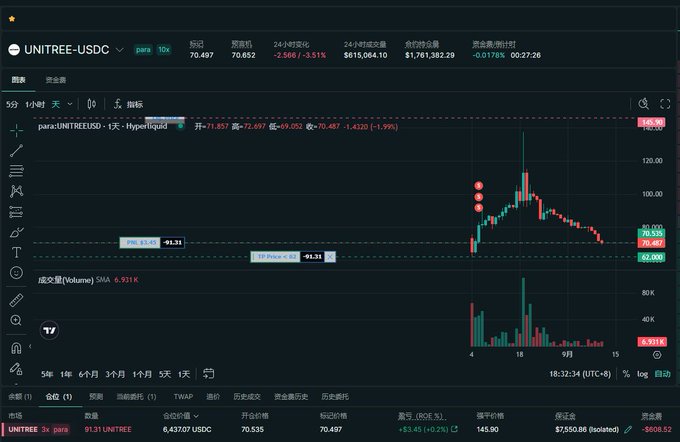Click the 145.90 liquidation price label on axis
Image resolution: width=680 pixels, height=442 pixels.
[651, 122]
